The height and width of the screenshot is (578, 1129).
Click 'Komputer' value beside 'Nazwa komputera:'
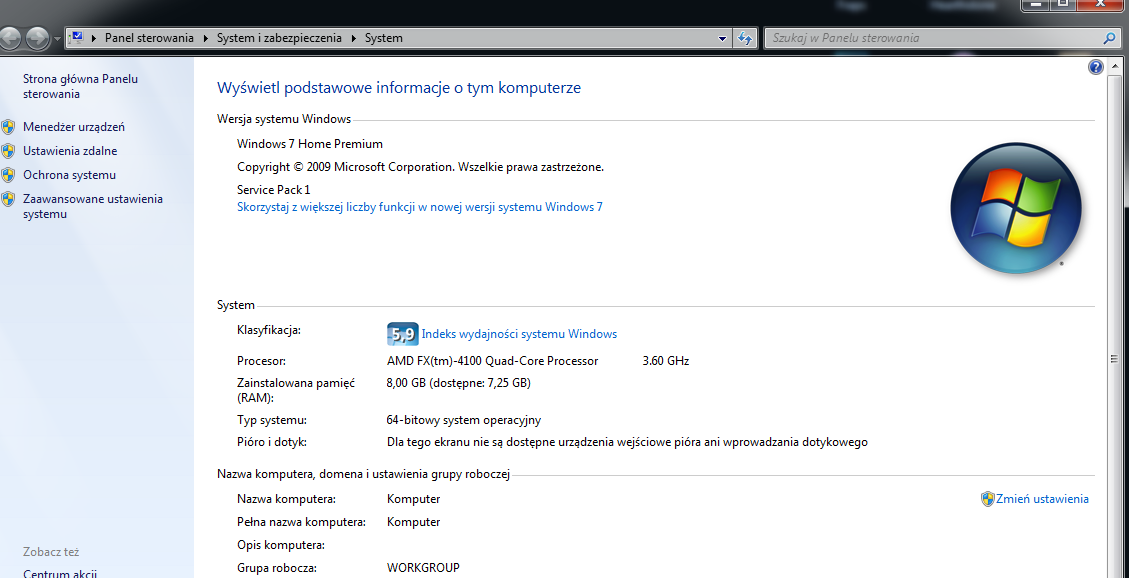pyautogui.click(x=413, y=499)
